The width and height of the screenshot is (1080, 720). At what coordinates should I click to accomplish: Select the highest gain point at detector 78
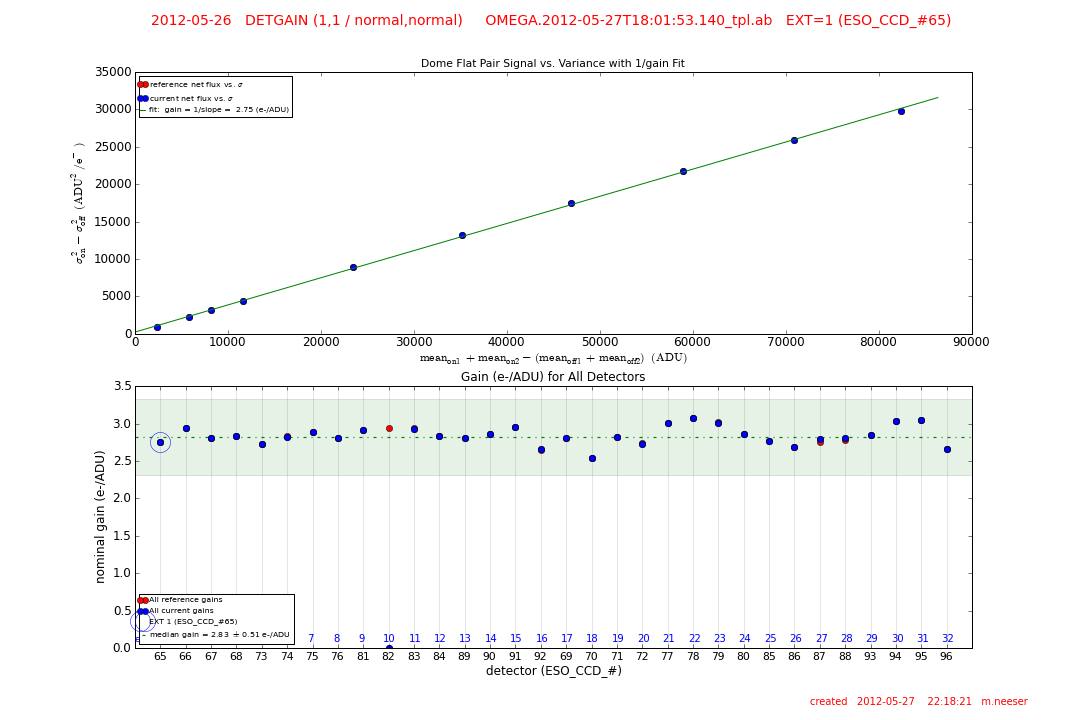click(x=693, y=418)
